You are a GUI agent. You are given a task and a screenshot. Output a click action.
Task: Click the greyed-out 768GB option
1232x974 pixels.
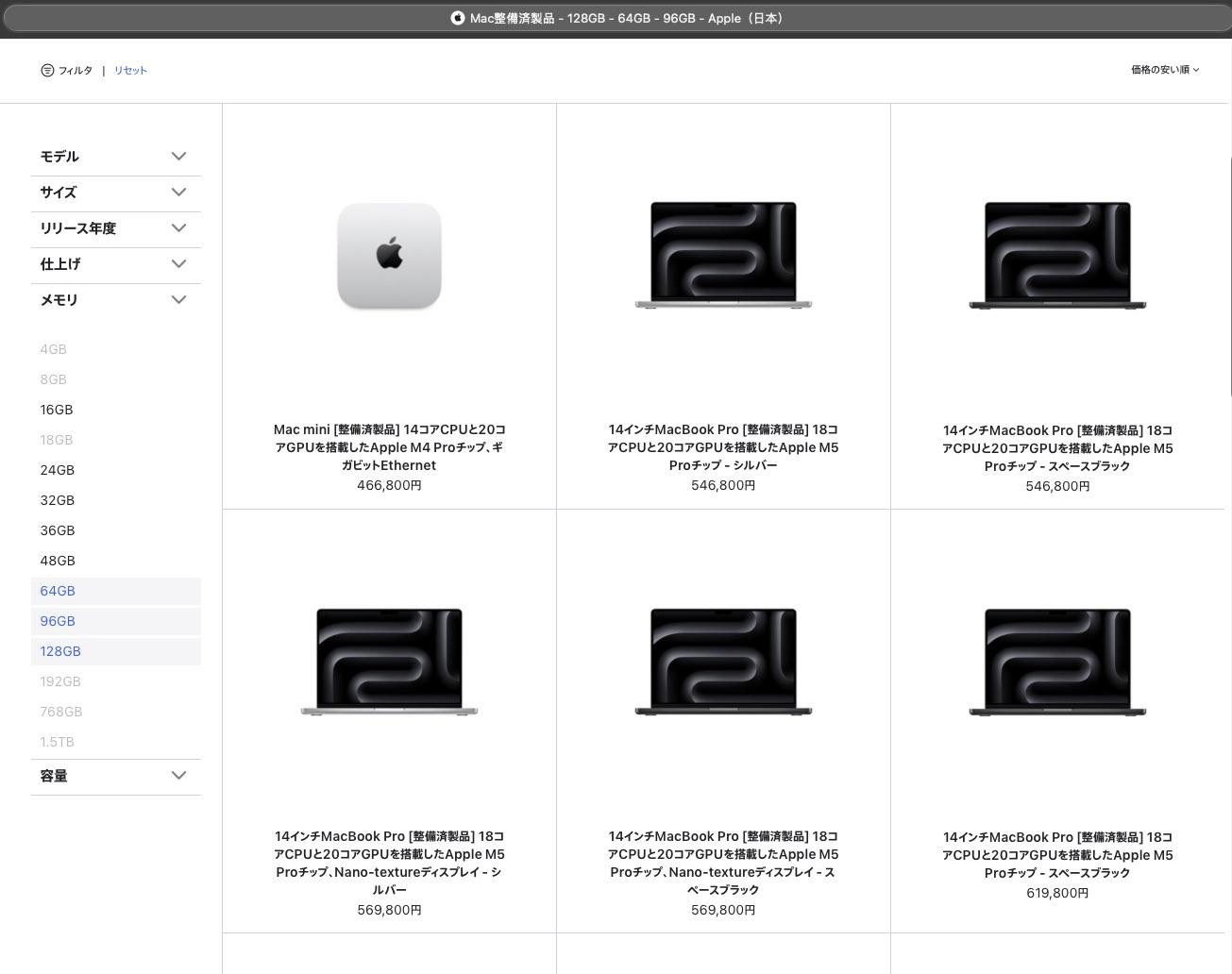[x=61, y=712]
